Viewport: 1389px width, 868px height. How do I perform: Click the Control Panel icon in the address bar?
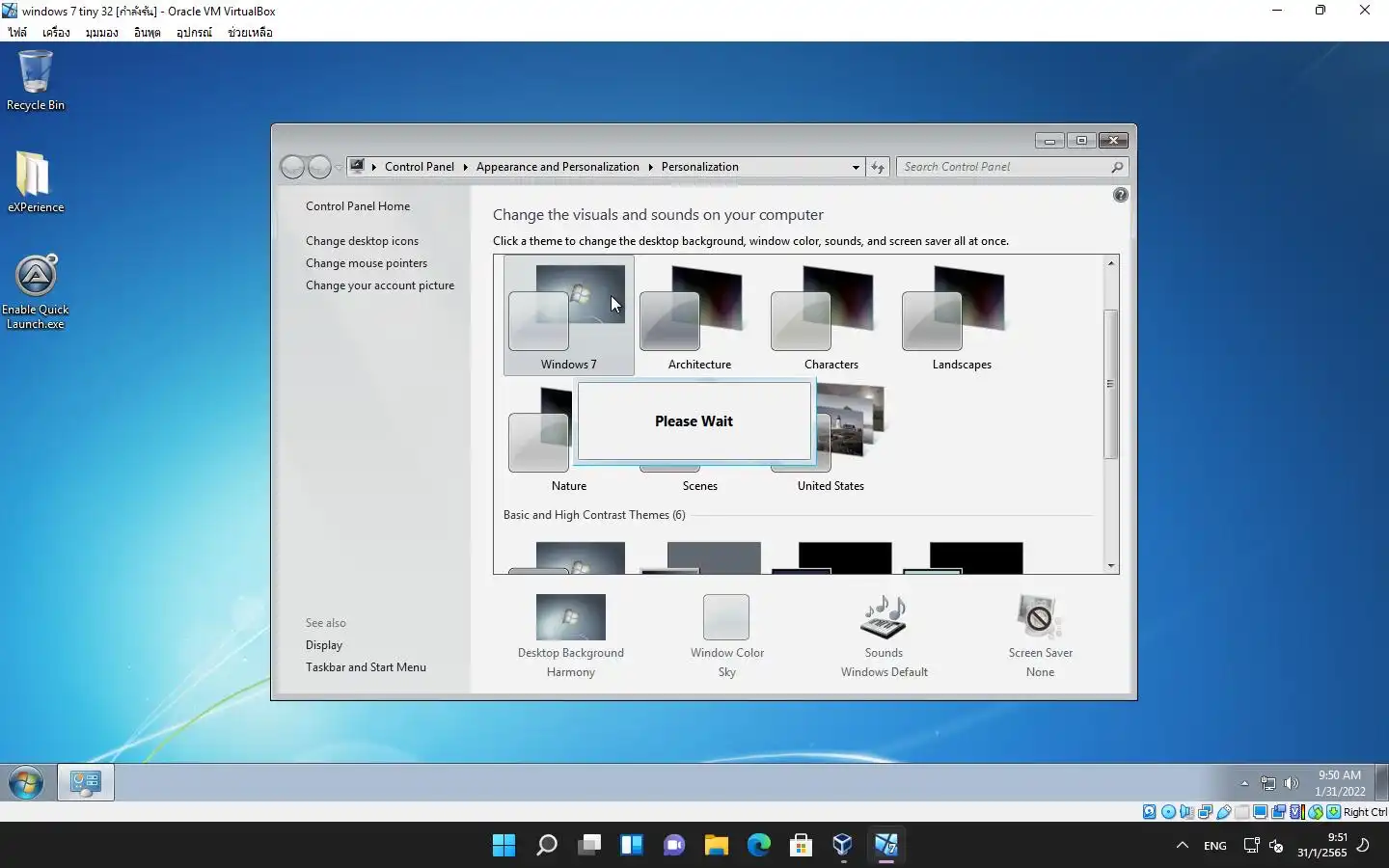click(357, 166)
